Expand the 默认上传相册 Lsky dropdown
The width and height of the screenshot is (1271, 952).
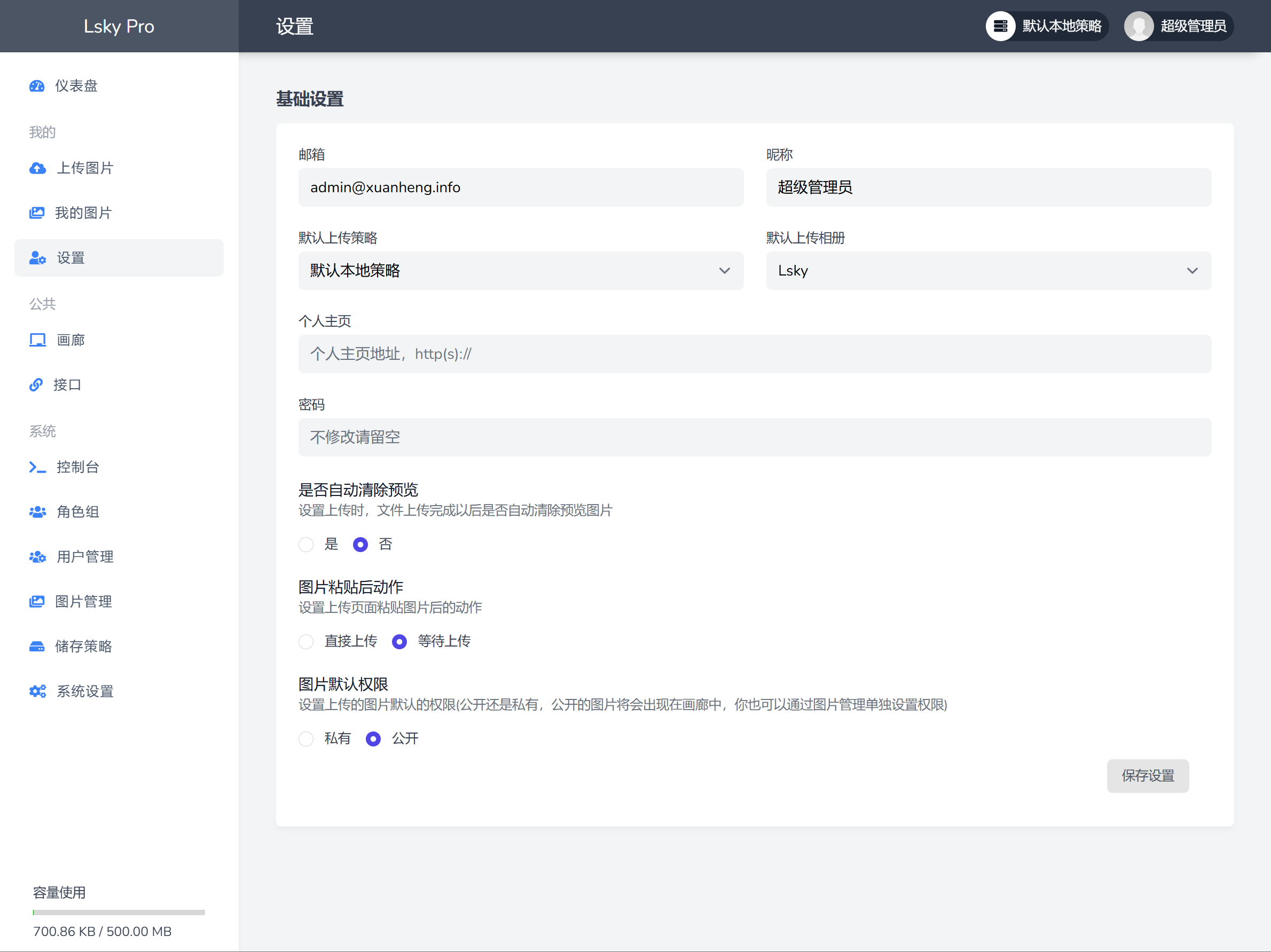pyautogui.click(x=988, y=271)
